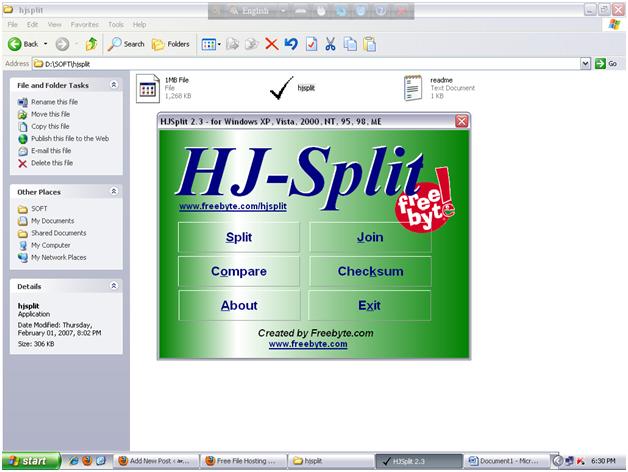628x472 pixels.
Task: Launch Internet Explorer from quick launch
Action: coord(73,461)
